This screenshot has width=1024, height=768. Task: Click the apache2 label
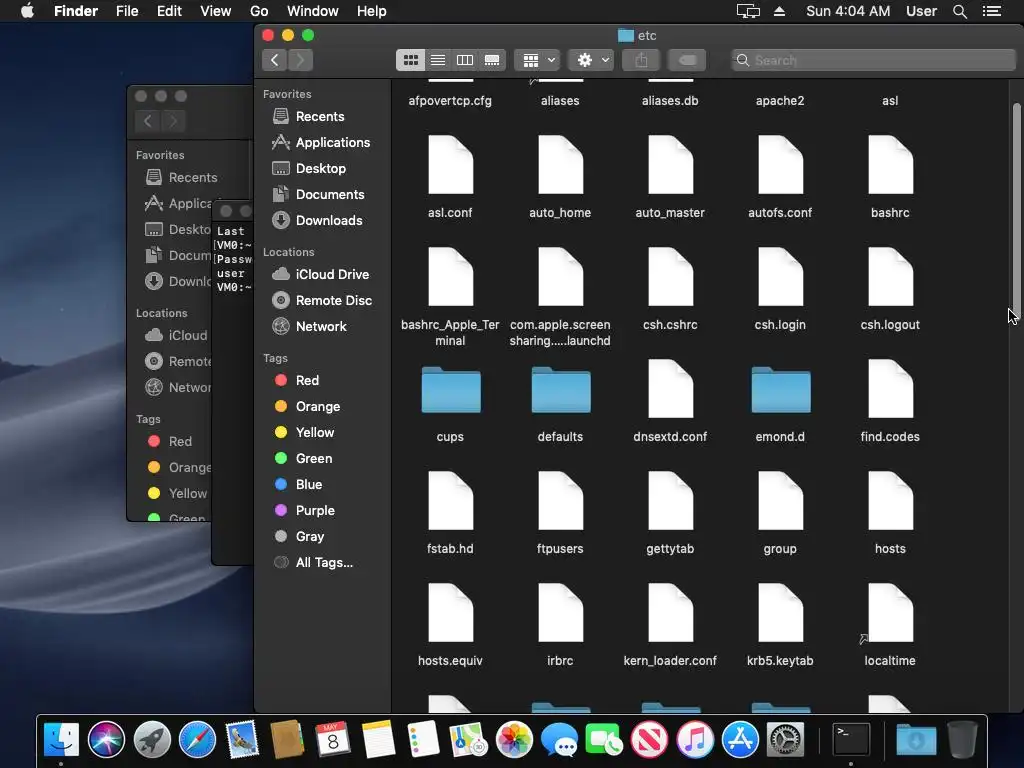click(x=780, y=101)
